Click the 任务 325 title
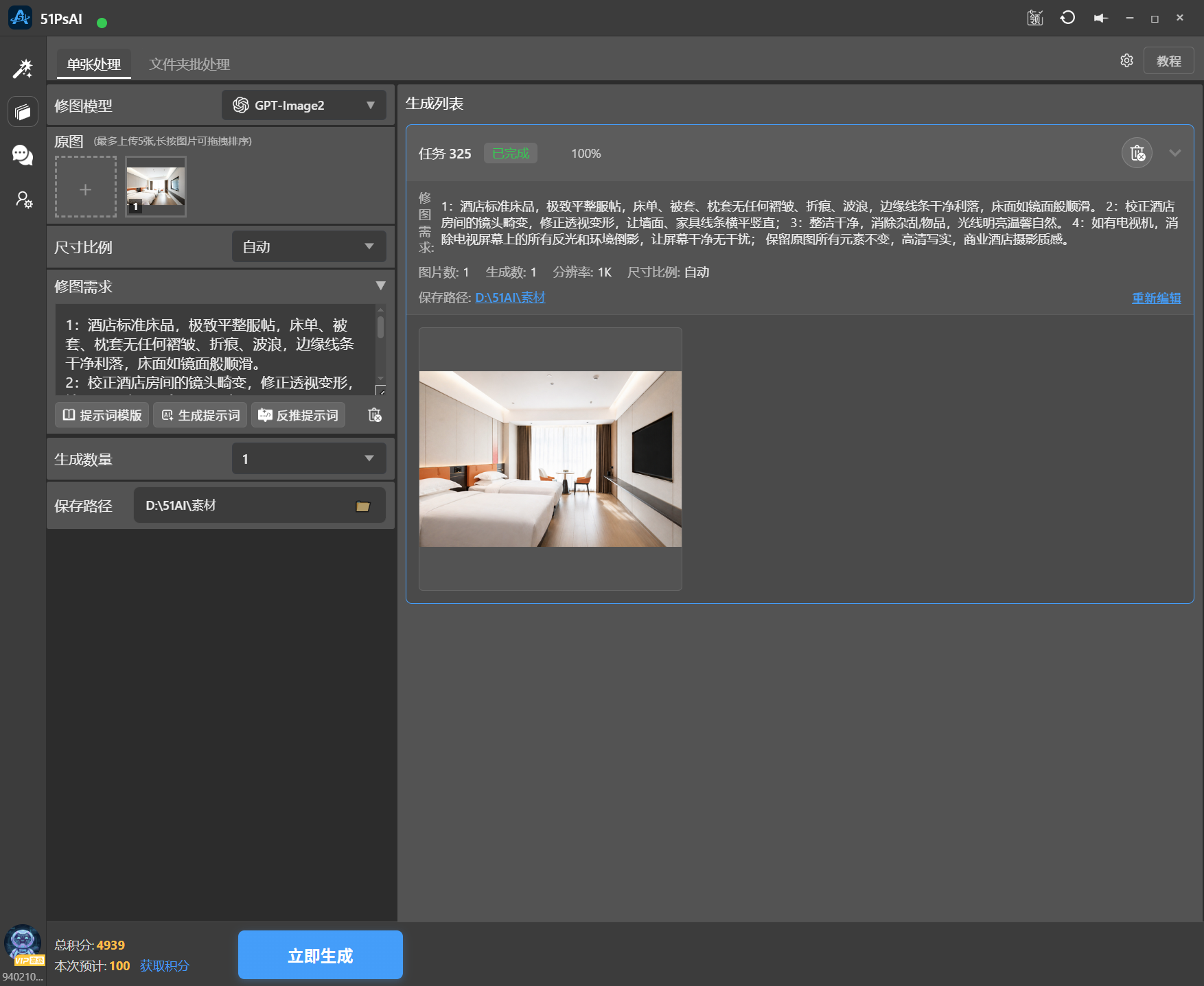 (x=445, y=154)
